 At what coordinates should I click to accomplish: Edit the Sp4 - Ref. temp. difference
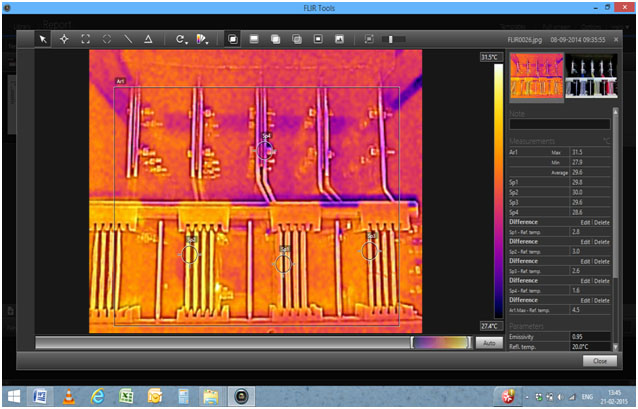point(585,281)
